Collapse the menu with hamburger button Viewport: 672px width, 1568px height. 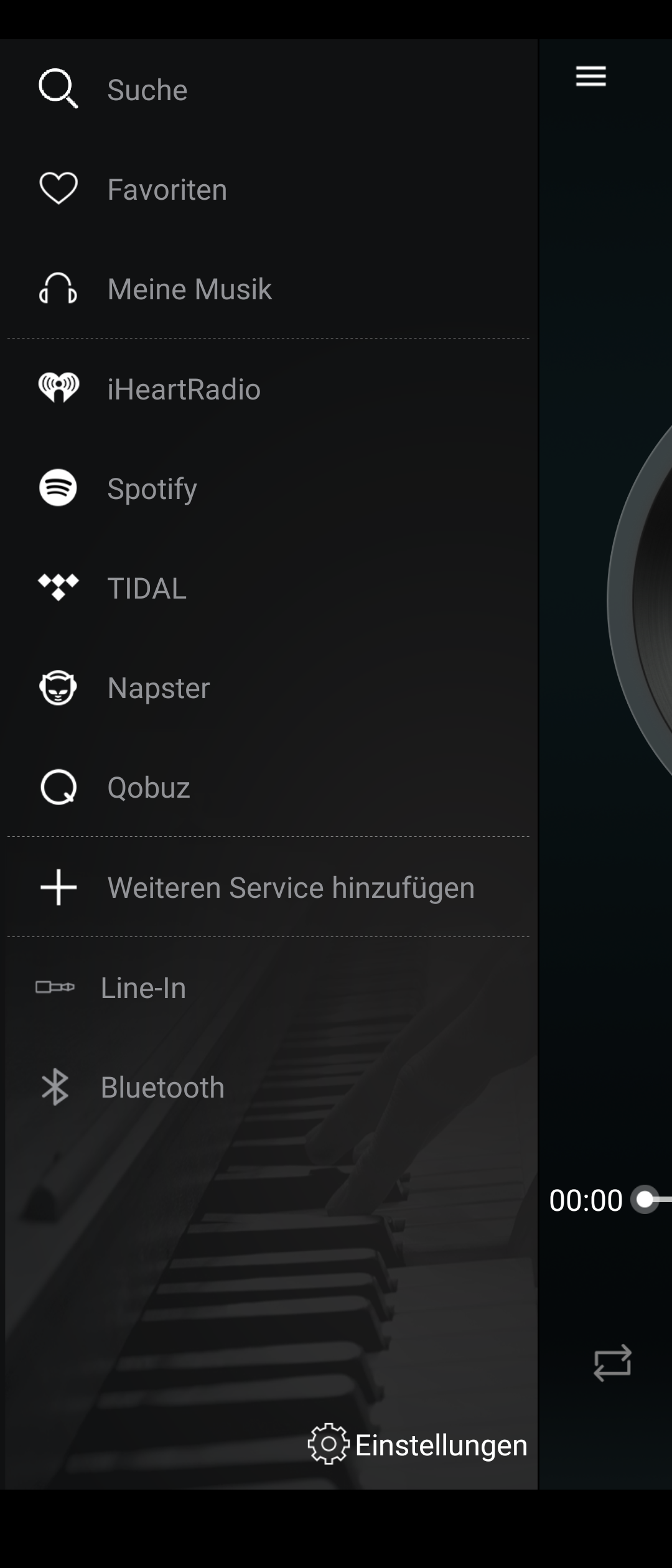tap(590, 77)
